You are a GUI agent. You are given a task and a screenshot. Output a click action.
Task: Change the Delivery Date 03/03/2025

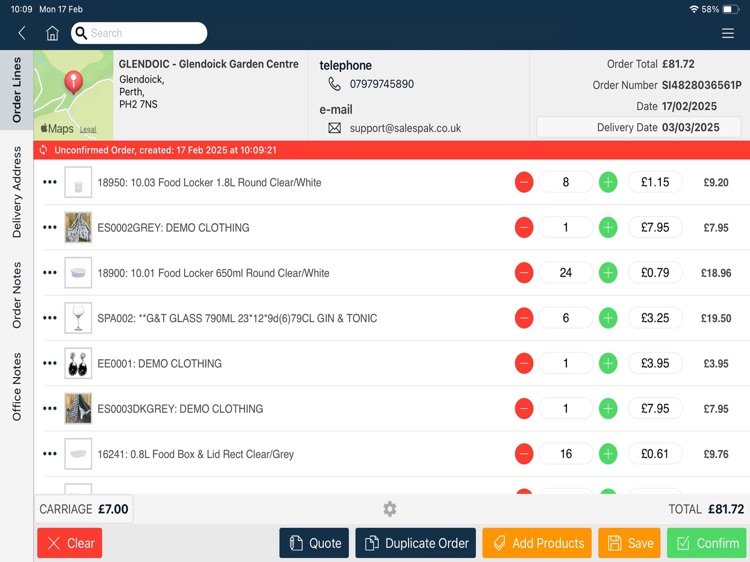[x=639, y=127]
